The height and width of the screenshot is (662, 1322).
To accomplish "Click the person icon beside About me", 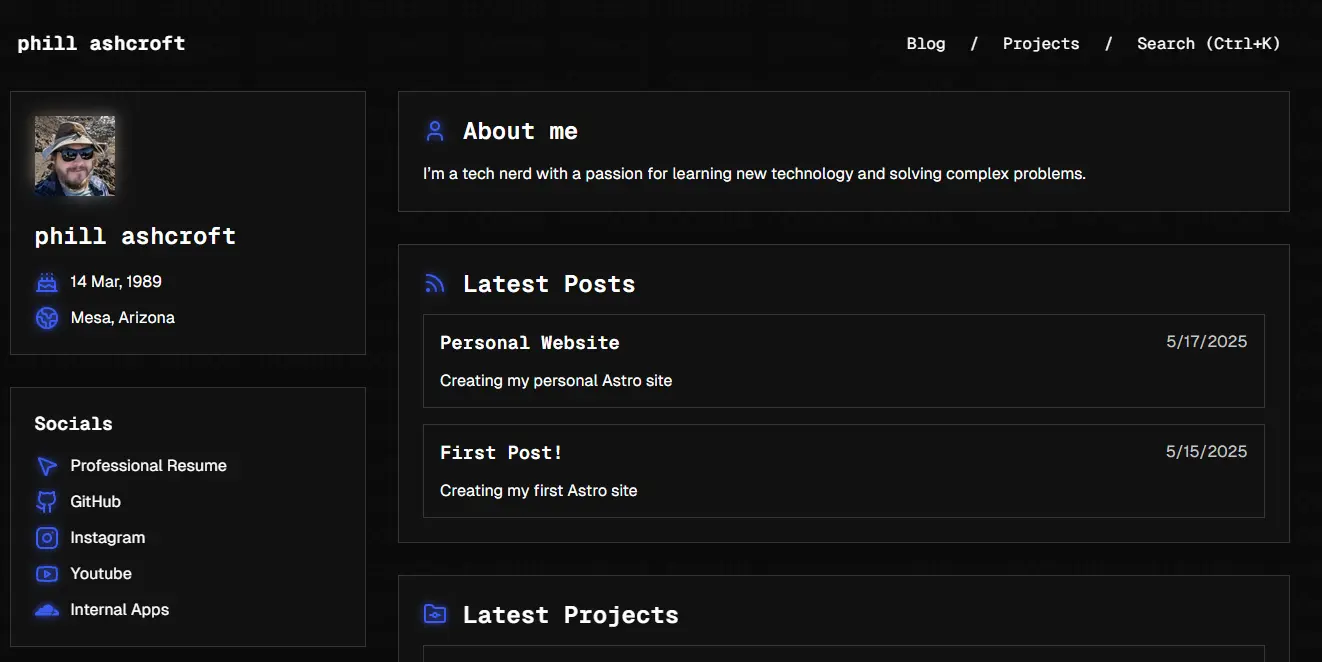I will coord(434,130).
